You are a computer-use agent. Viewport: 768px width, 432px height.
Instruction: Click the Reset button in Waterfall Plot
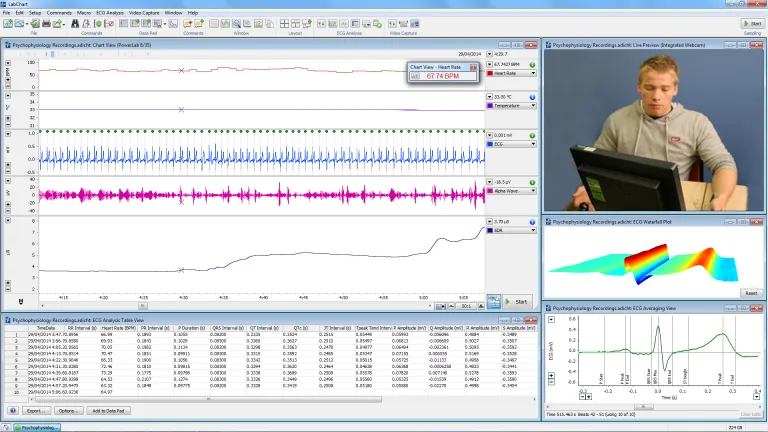point(749,293)
